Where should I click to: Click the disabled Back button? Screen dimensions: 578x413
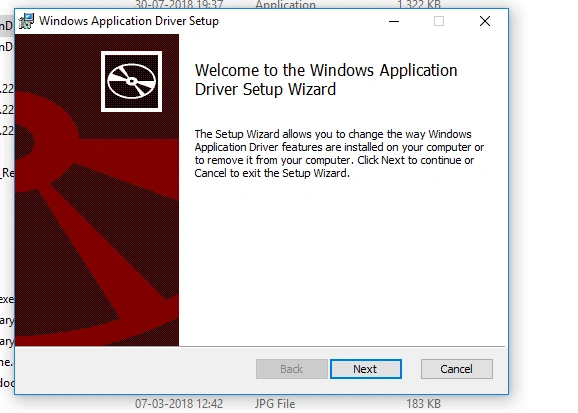click(292, 369)
